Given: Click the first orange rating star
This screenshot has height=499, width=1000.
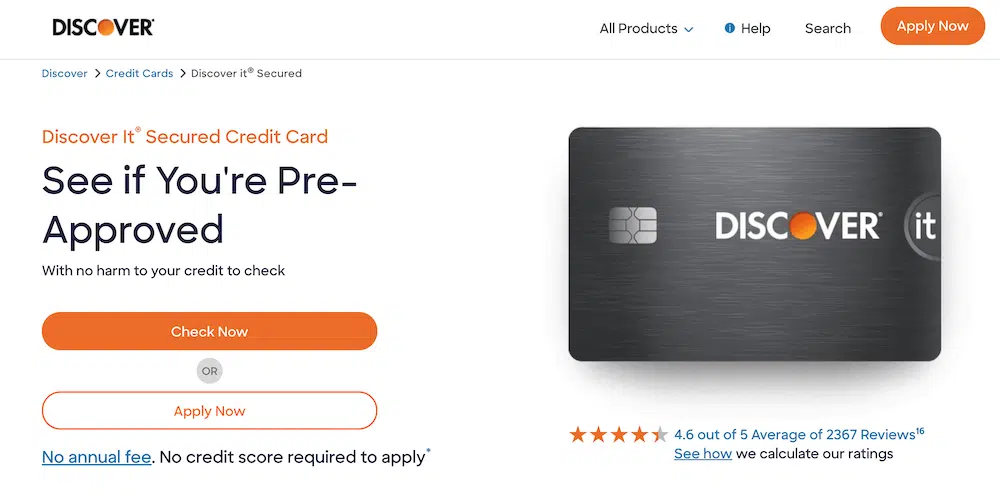Looking at the screenshot, I should tap(578, 434).
